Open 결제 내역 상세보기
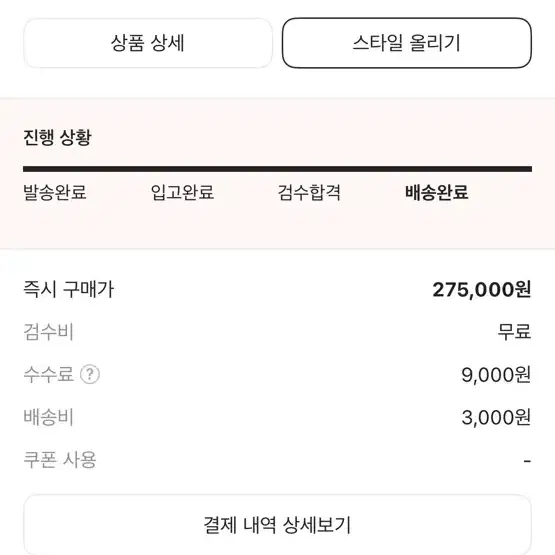The height and width of the screenshot is (555, 555). click(x=278, y=525)
